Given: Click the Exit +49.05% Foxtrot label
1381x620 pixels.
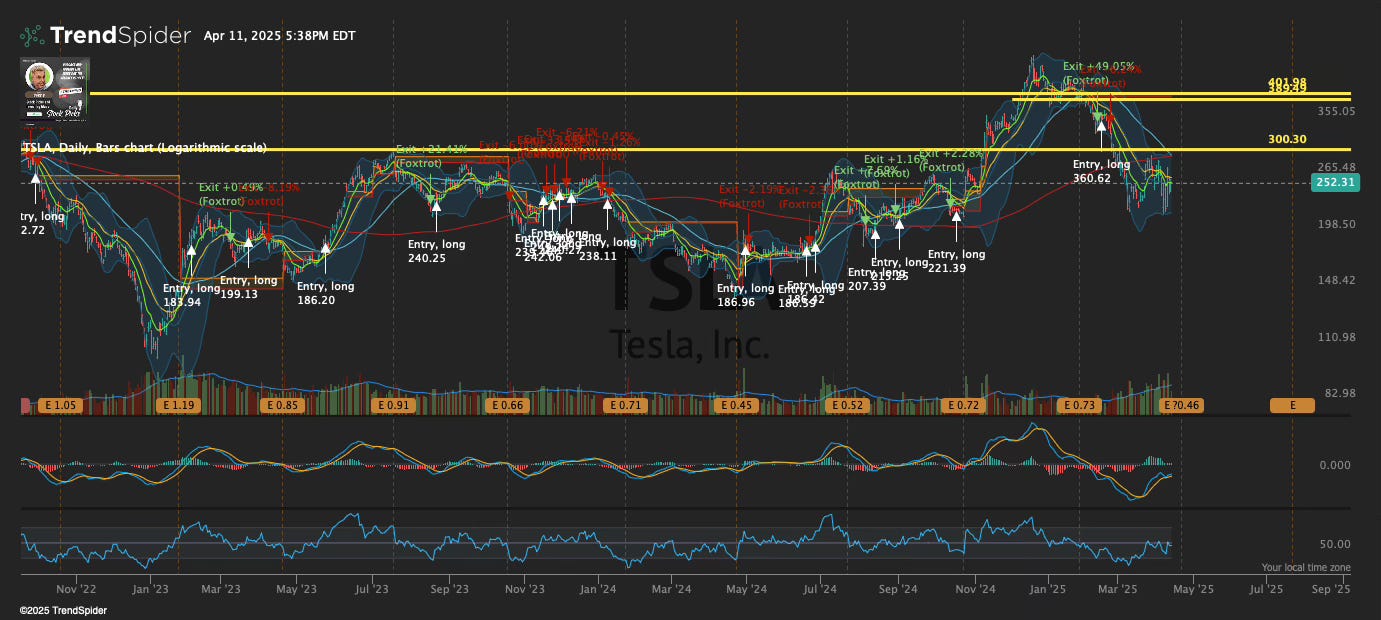Looking at the screenshot, I should pyautogui.click(x=1097, y=73).
